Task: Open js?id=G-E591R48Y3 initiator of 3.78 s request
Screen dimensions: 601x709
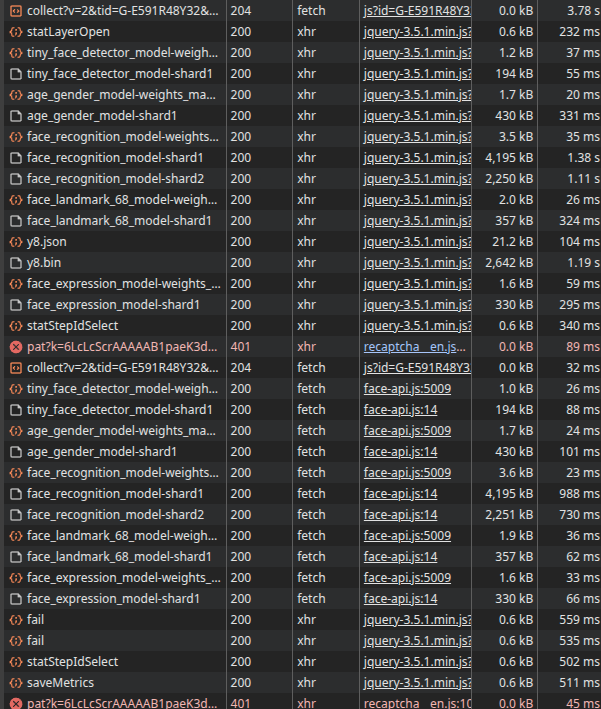Action: click(416, 11)
